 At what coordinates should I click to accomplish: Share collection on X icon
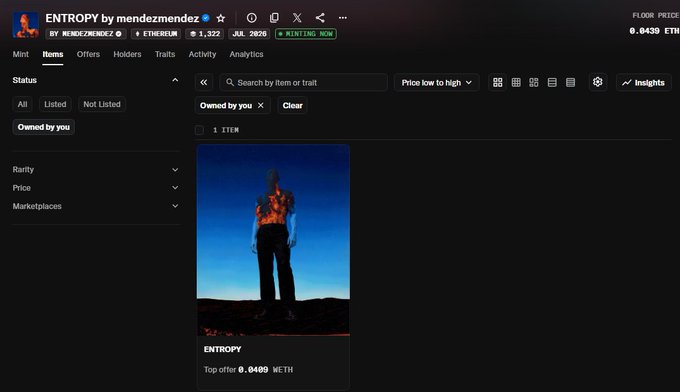(297, 18)
